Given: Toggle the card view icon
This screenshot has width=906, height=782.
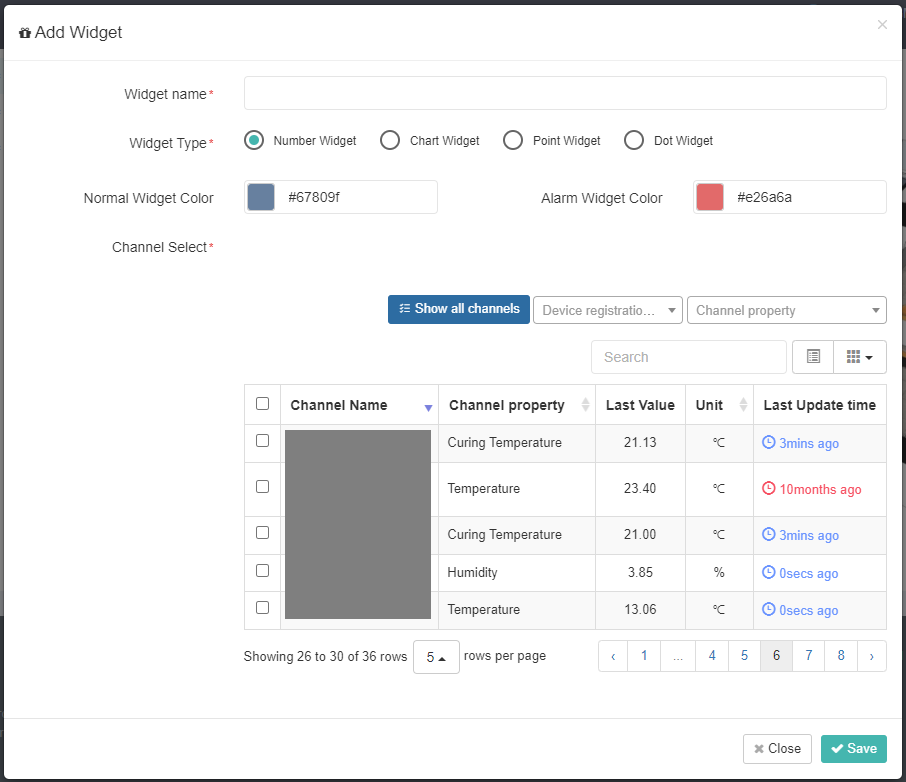Looking at the screenshot, I should (813, 357).
